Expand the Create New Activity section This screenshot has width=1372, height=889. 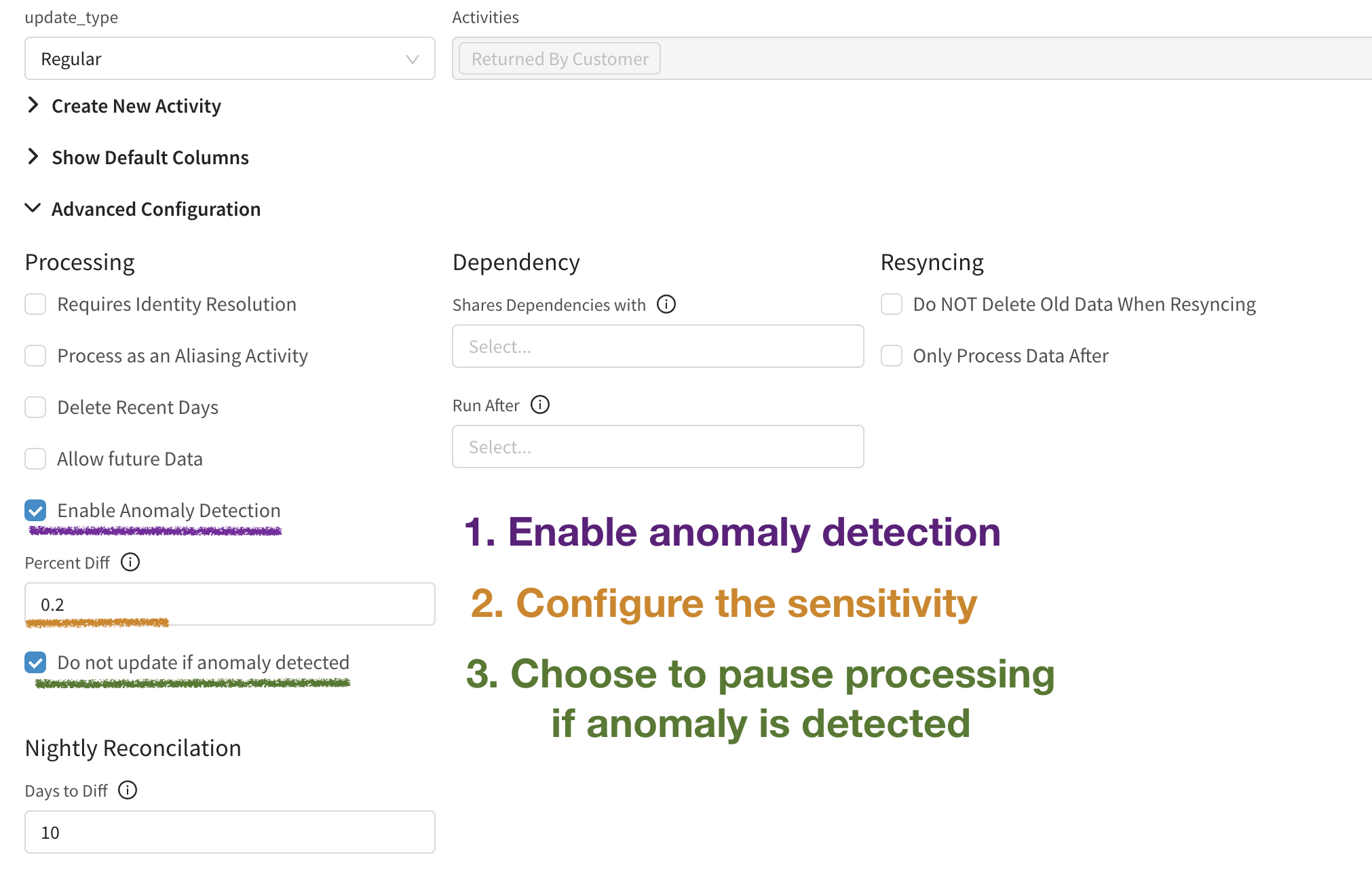pyautogui.click(x=136, y=106)
